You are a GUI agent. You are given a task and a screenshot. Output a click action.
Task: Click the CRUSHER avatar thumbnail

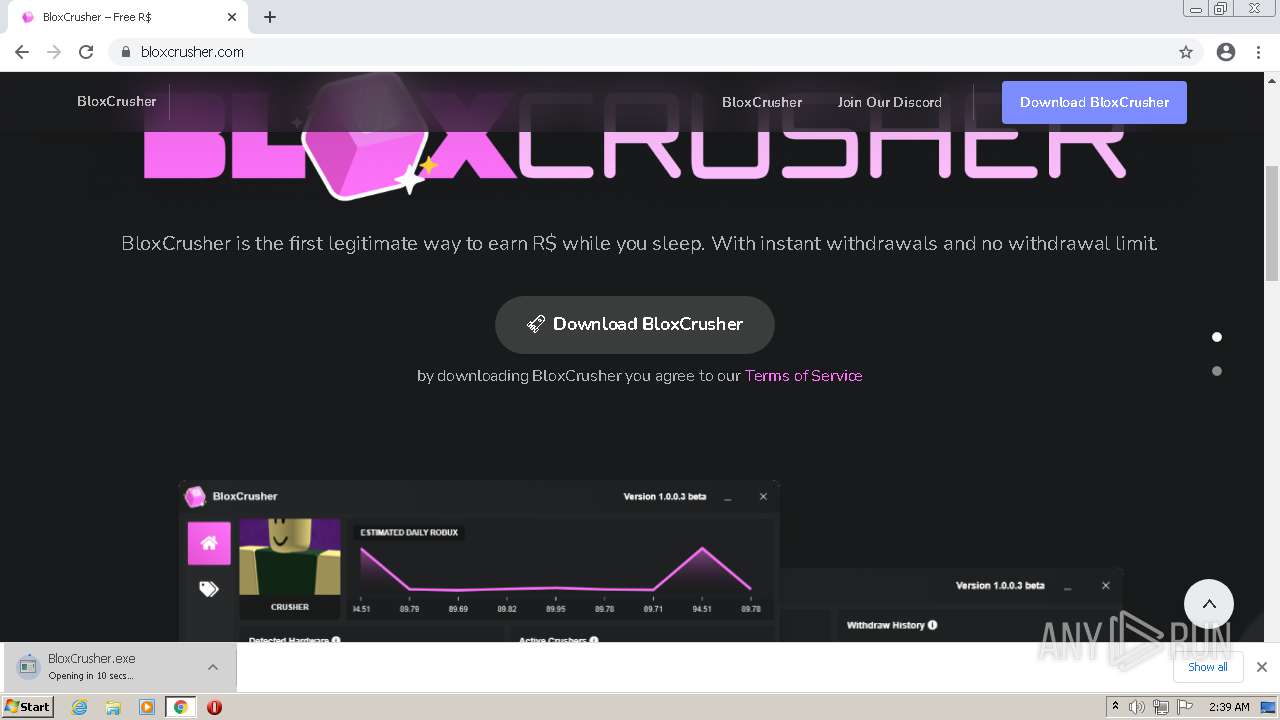click(290, 567)
